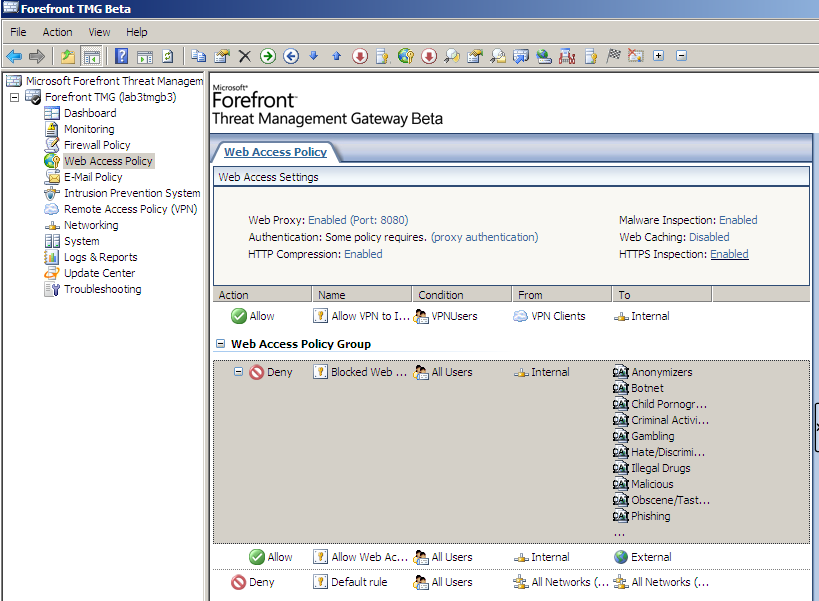The height and width of the screenshot is (601, 819).
Task: Click the Web Caching Disabled link
Action: 709,237
